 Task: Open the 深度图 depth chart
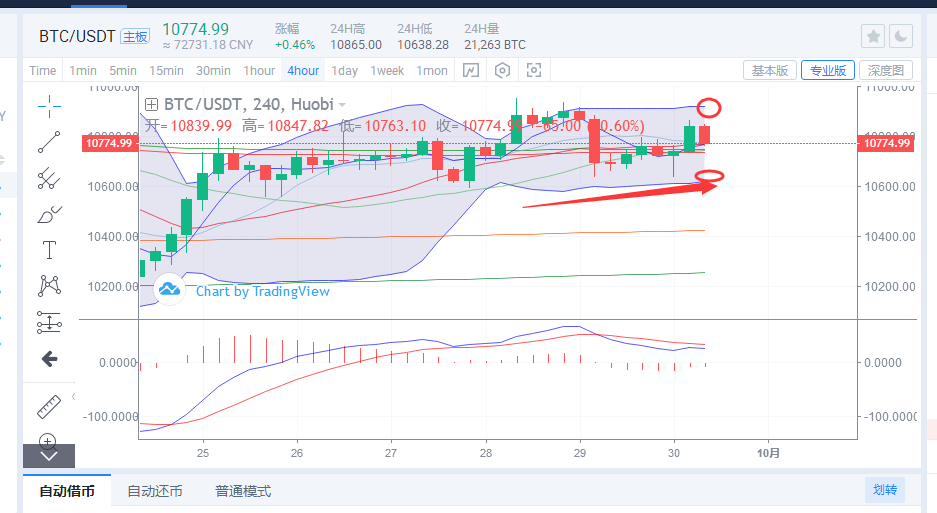pyautogui.click(x=886, y=71)
